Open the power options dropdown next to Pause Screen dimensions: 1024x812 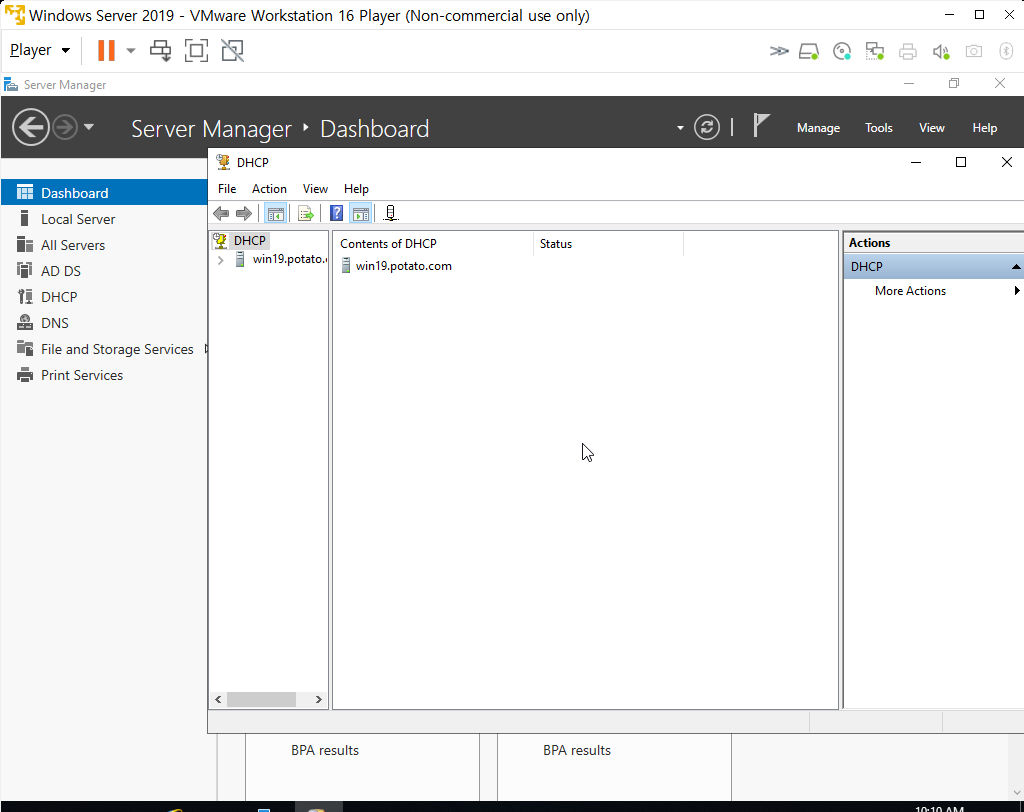[131, 50]
